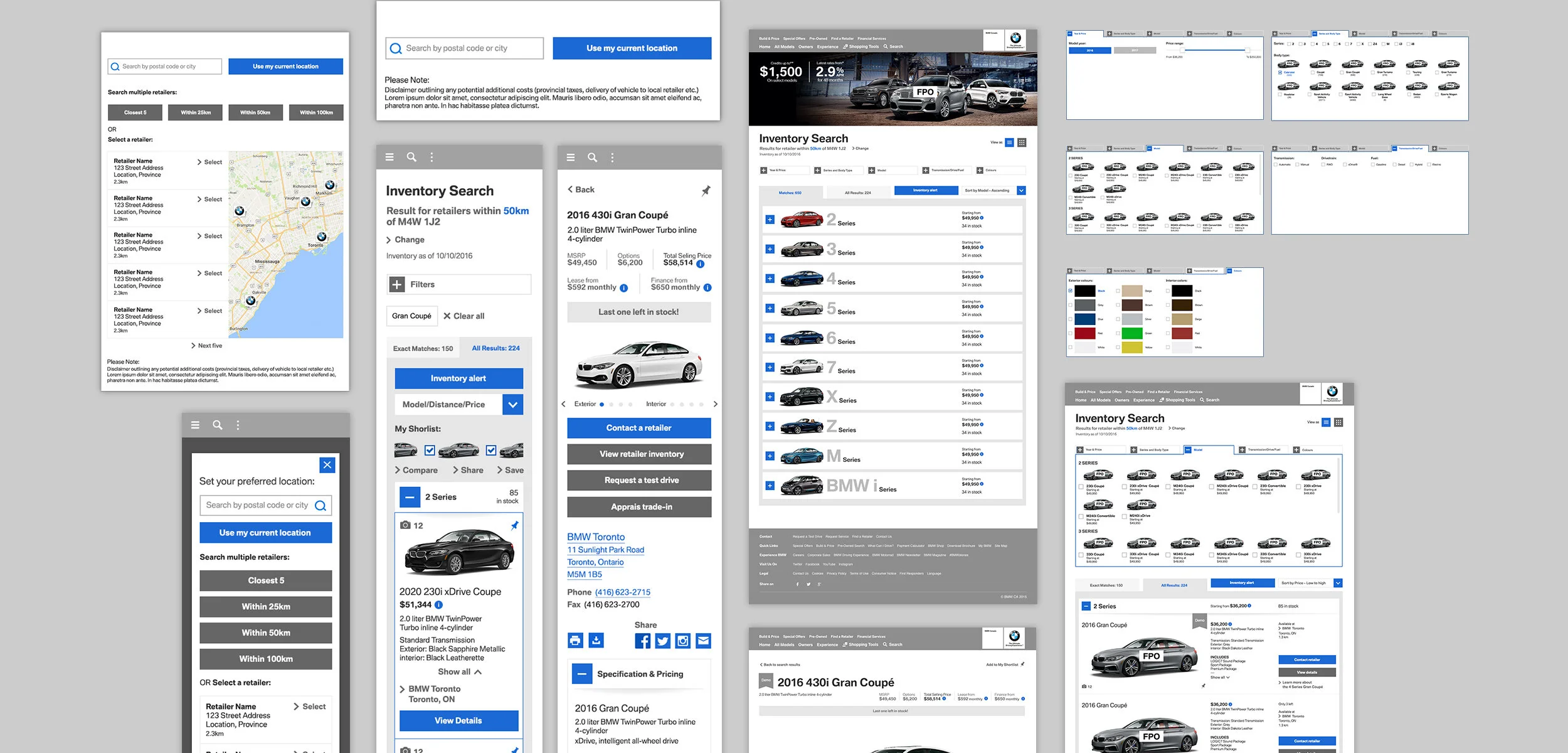1568x753 pixels.
Task: Share the vehicle by email
Action: click(704, 641)
